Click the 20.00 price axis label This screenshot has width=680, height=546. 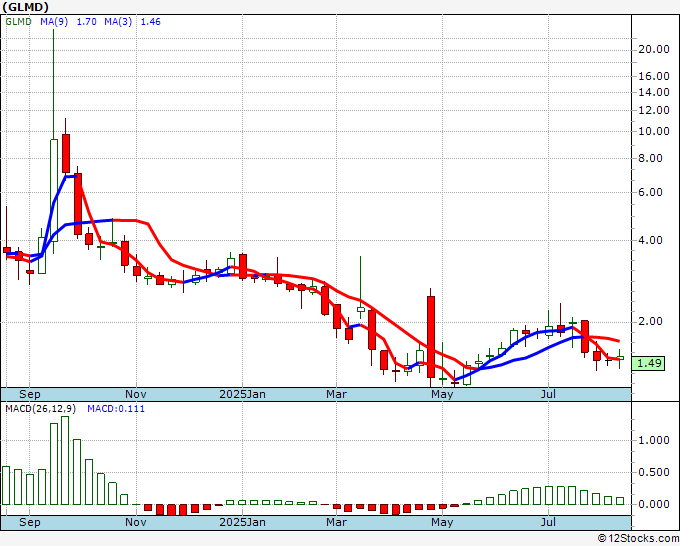tap(654, 49)
